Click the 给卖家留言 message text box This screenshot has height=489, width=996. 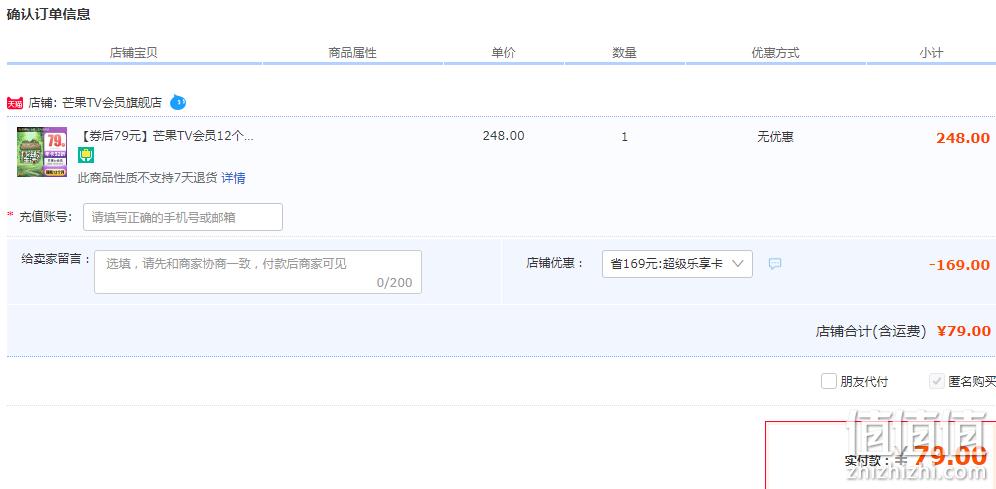coord(258,272)
